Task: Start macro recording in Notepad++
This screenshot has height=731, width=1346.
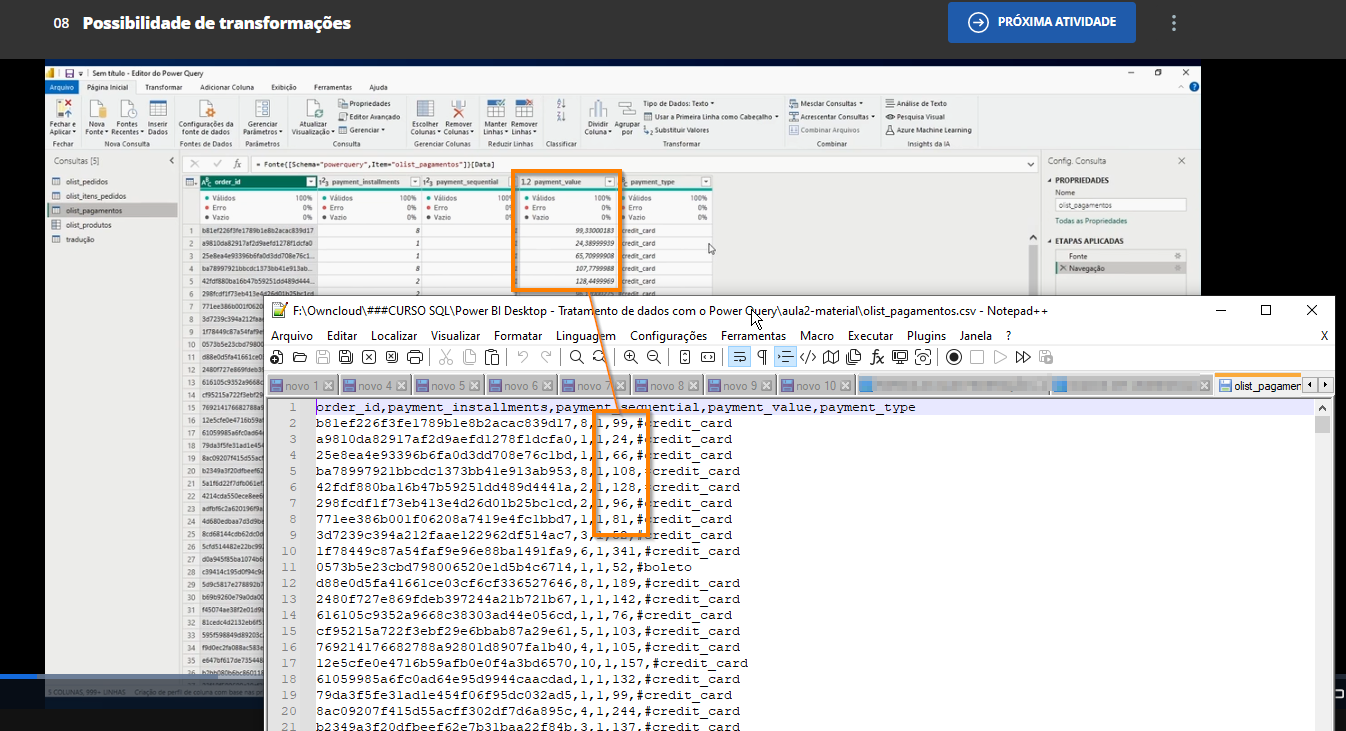Action: [x=954, y=357]
